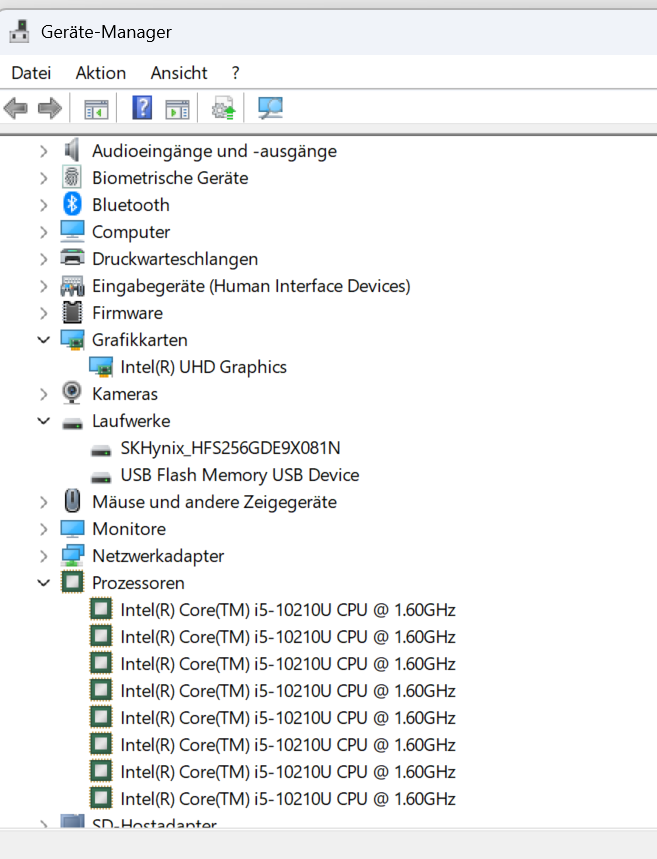This screenshot has width=657, height=859.
Task: Click the icon of Intel(R) UHD Graphics
Action: click(x=101, y=367)
